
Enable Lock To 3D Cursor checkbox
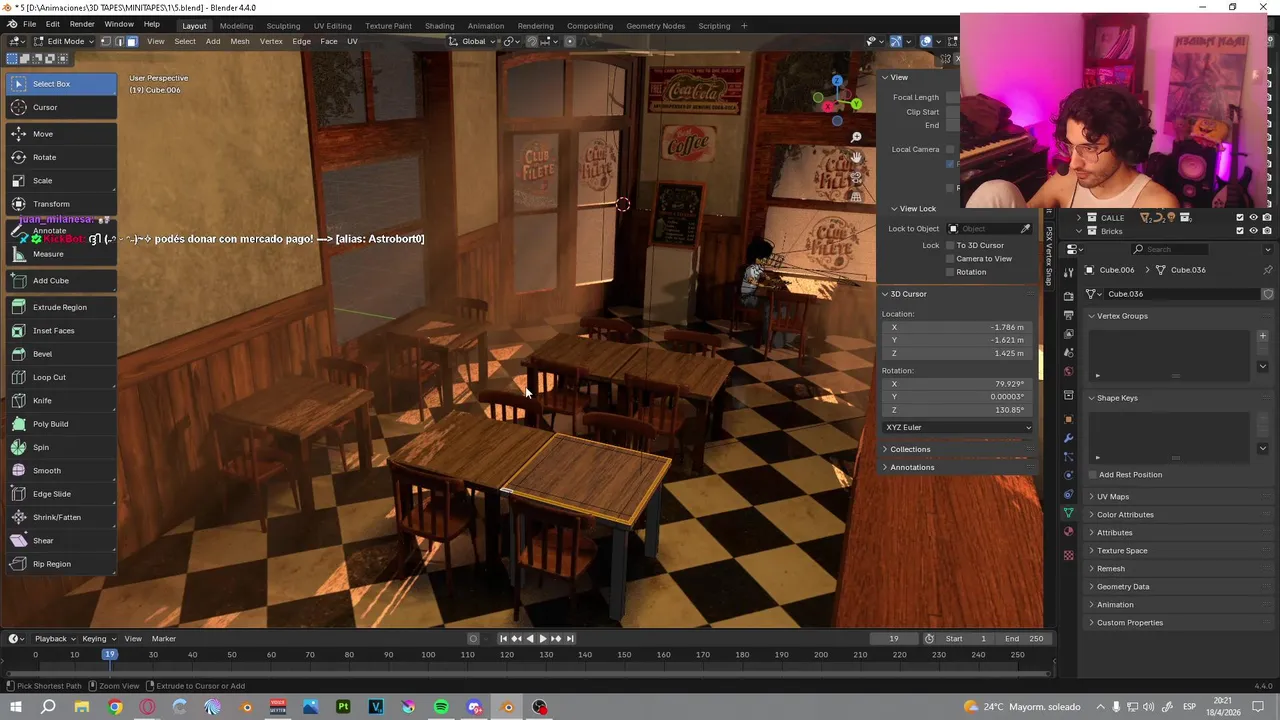[x=950, y=246]
